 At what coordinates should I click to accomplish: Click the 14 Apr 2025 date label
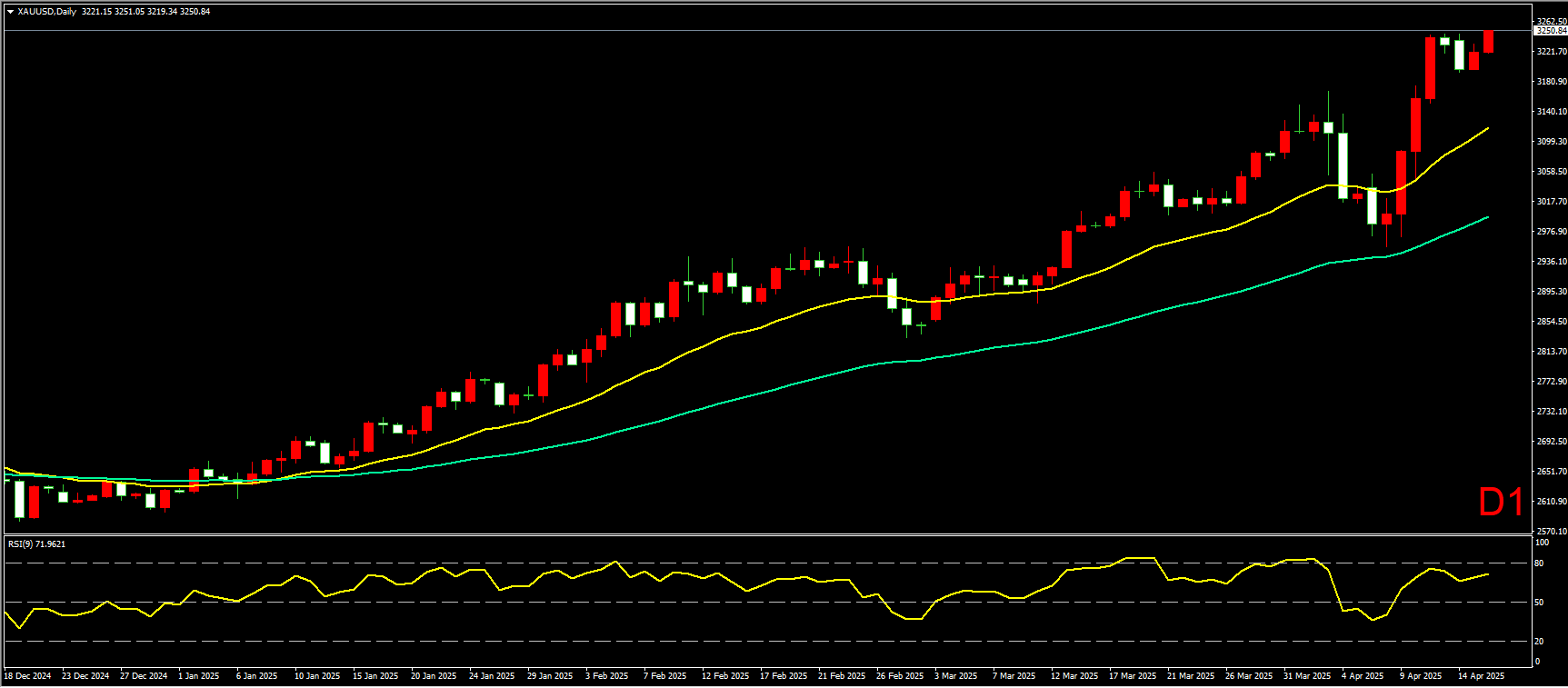1481,676
